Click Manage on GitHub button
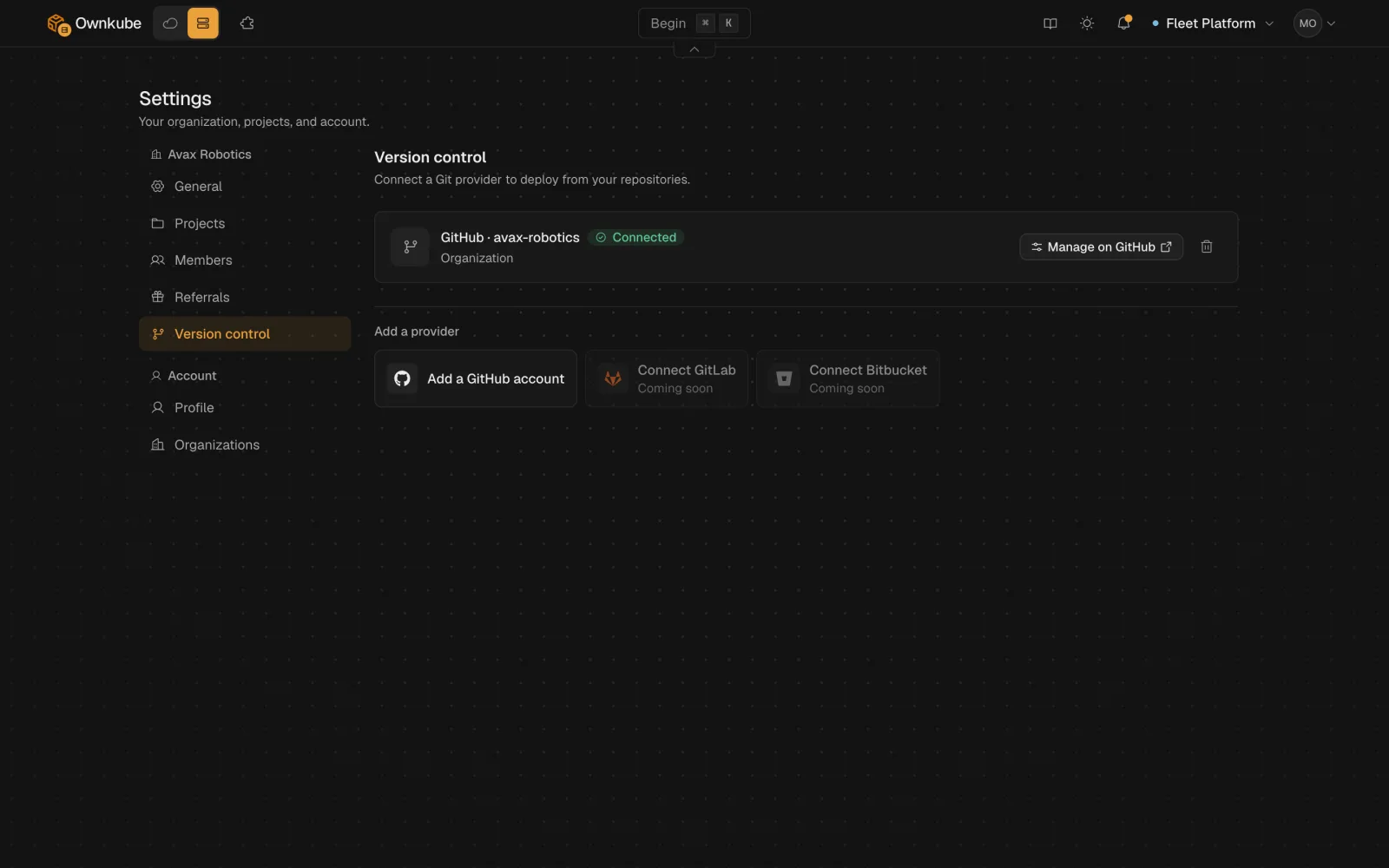The width and height of the screenshot is (1389, 868). (x=1101, y=247)
